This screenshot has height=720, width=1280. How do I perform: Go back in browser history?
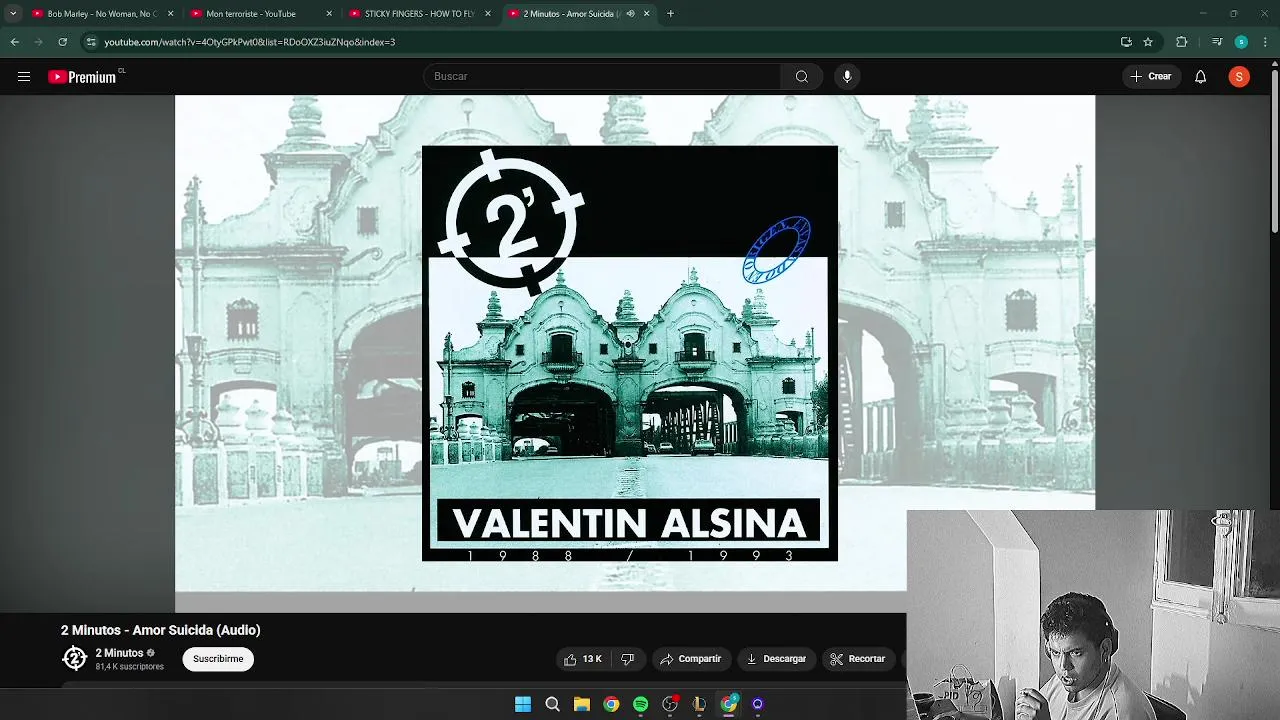click(14, 42)
